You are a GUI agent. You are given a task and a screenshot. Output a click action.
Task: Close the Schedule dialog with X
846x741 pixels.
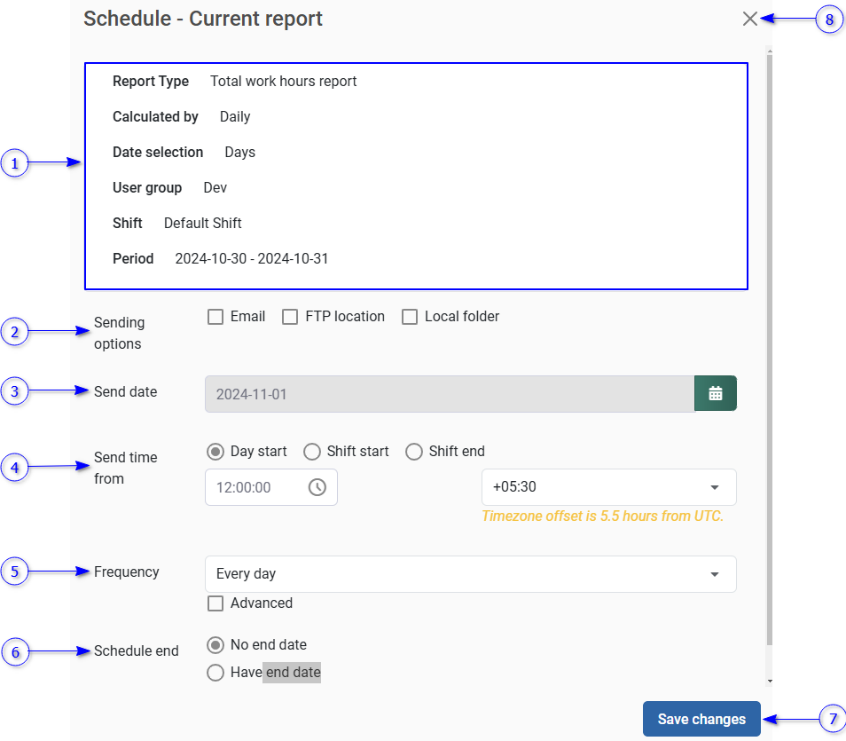750,18
